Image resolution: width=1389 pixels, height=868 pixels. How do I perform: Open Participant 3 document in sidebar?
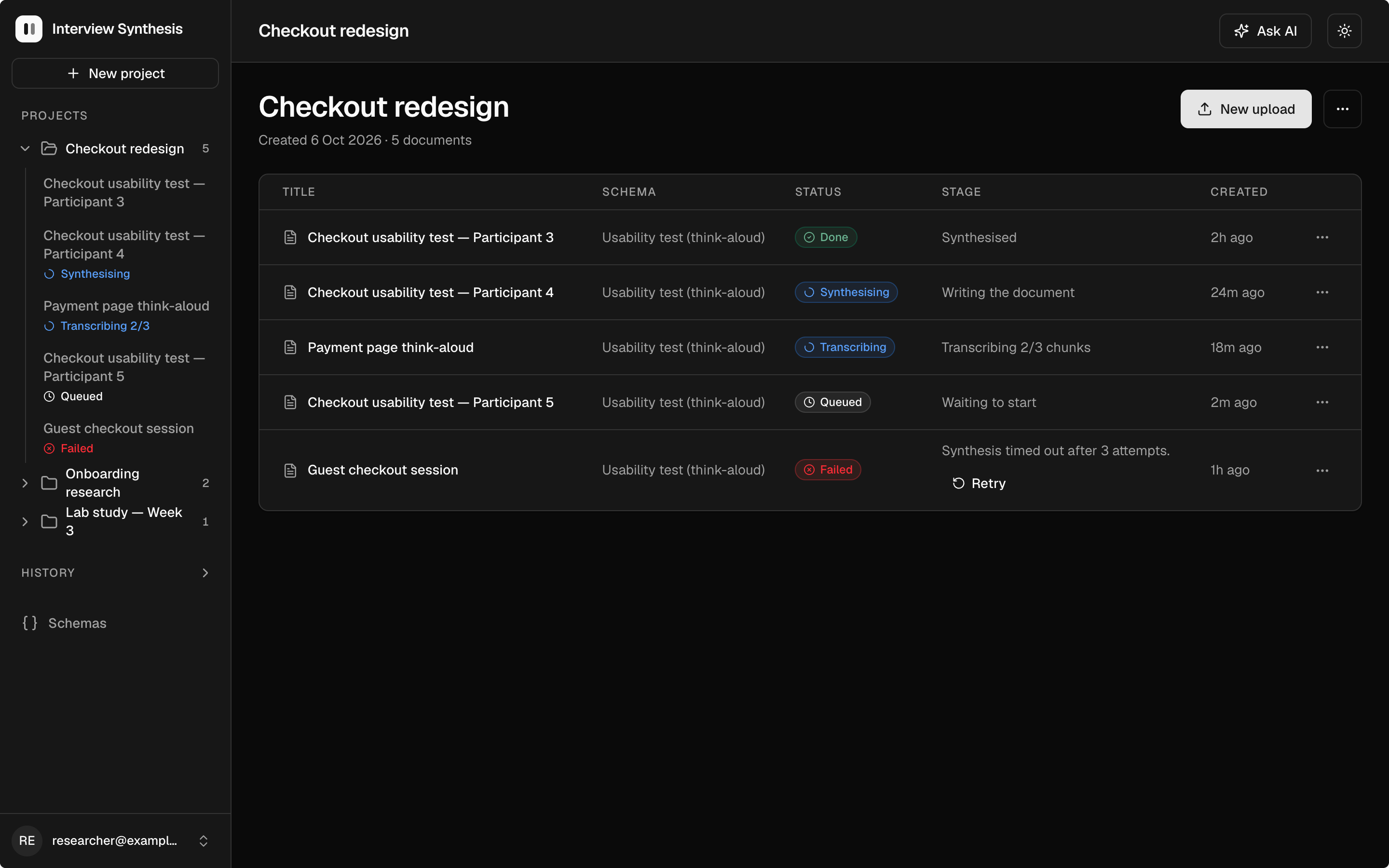[x=125, y=192]
